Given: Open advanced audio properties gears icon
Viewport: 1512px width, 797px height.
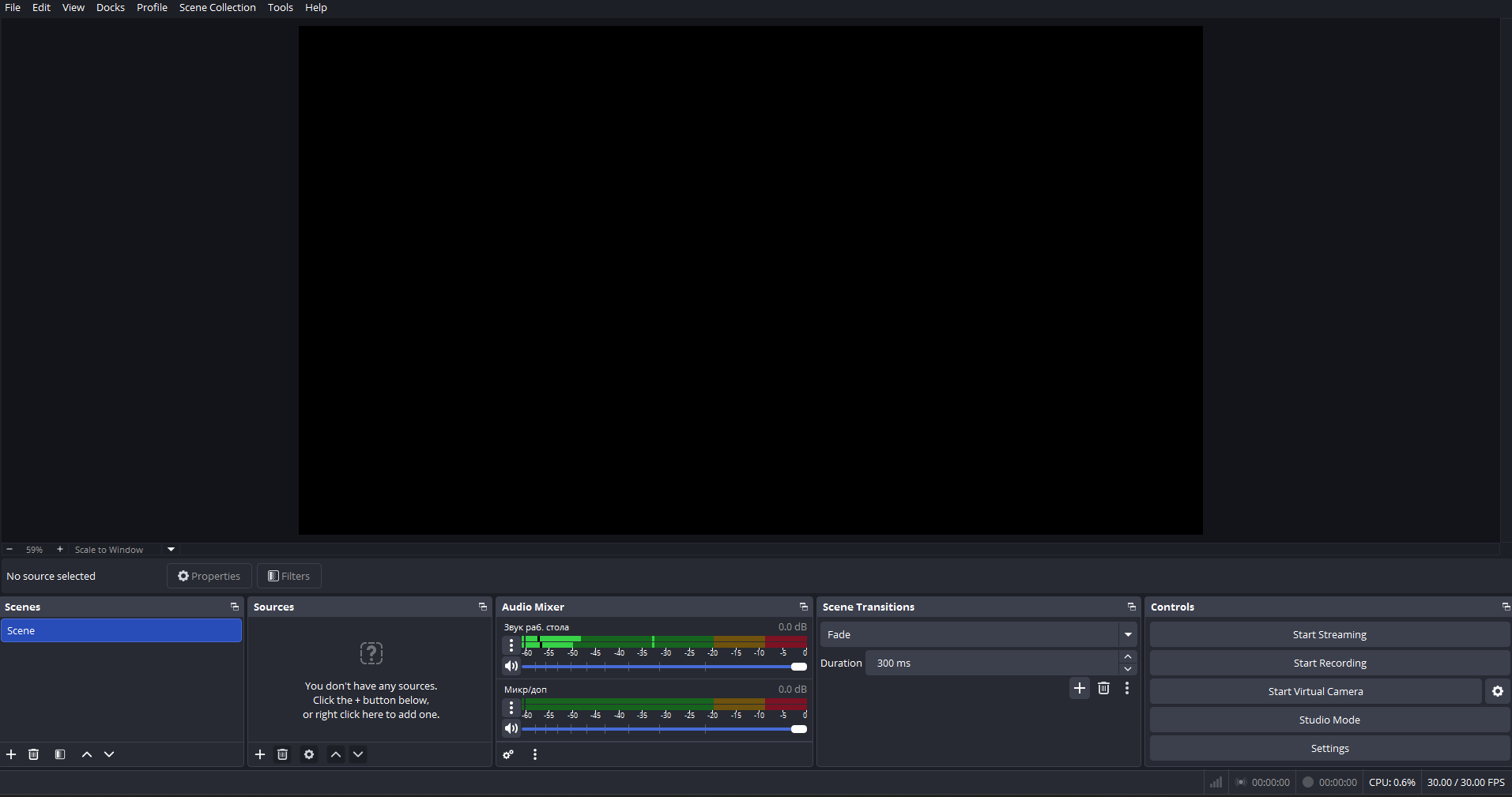Looking at the screenshot, I should [x=509, y=754].
